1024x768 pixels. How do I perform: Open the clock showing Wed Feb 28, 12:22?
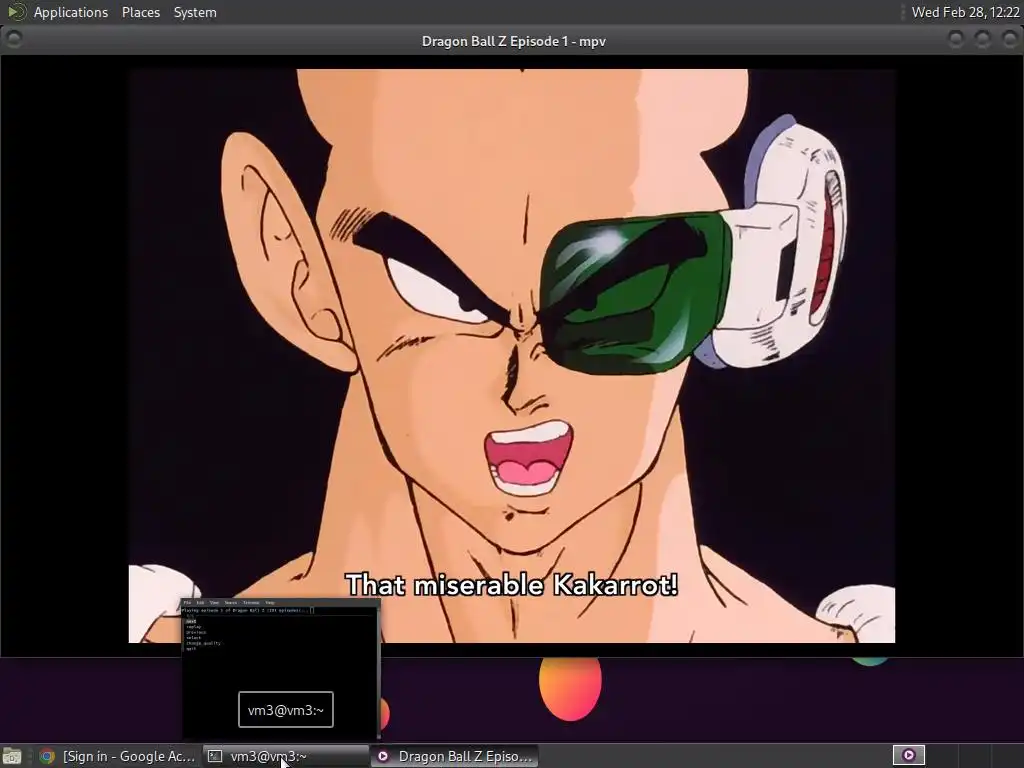965,12
